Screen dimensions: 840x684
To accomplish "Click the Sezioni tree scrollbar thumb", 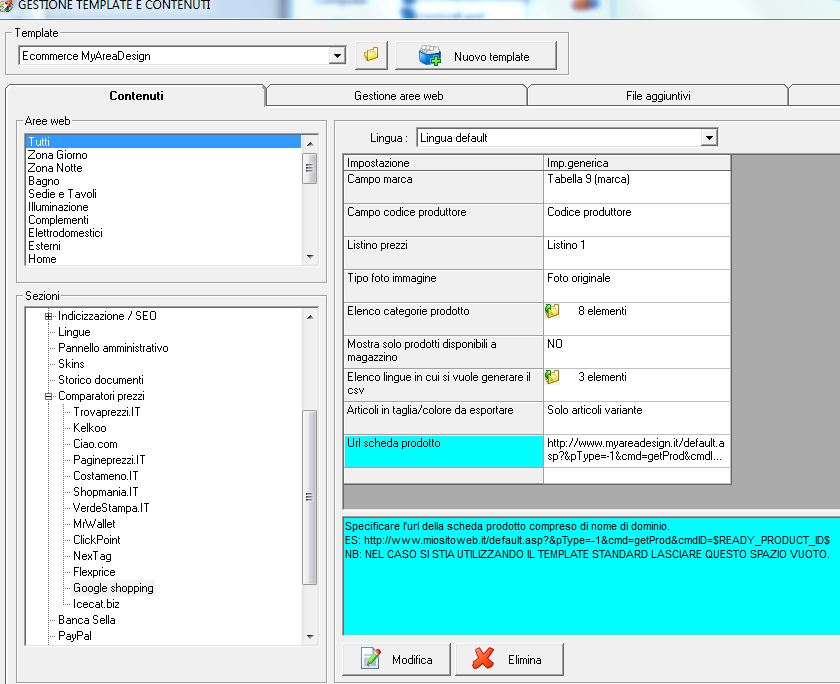I will coord(310,497).
